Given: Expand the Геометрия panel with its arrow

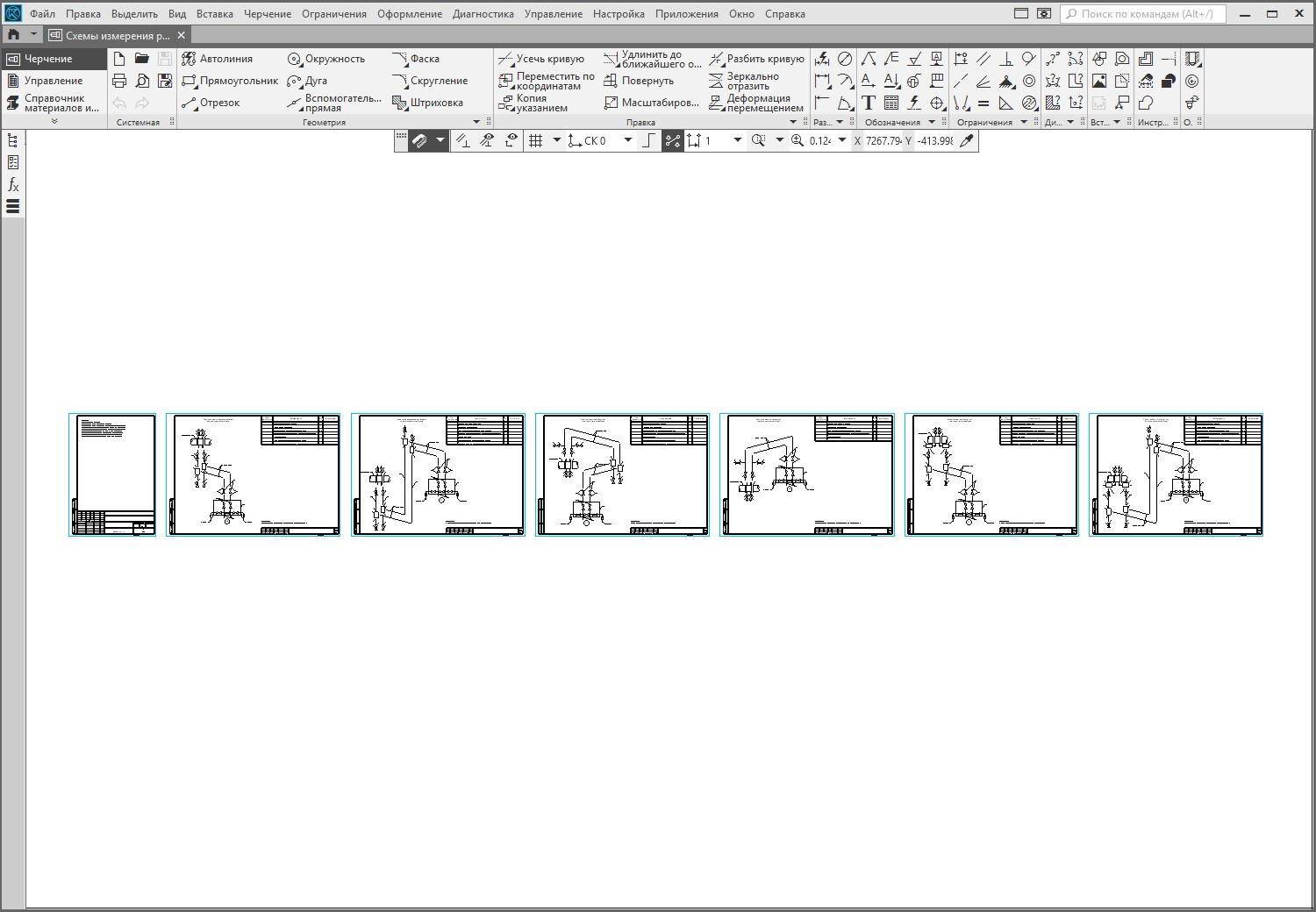Looking at the screenshot, I should coord(476,122).
